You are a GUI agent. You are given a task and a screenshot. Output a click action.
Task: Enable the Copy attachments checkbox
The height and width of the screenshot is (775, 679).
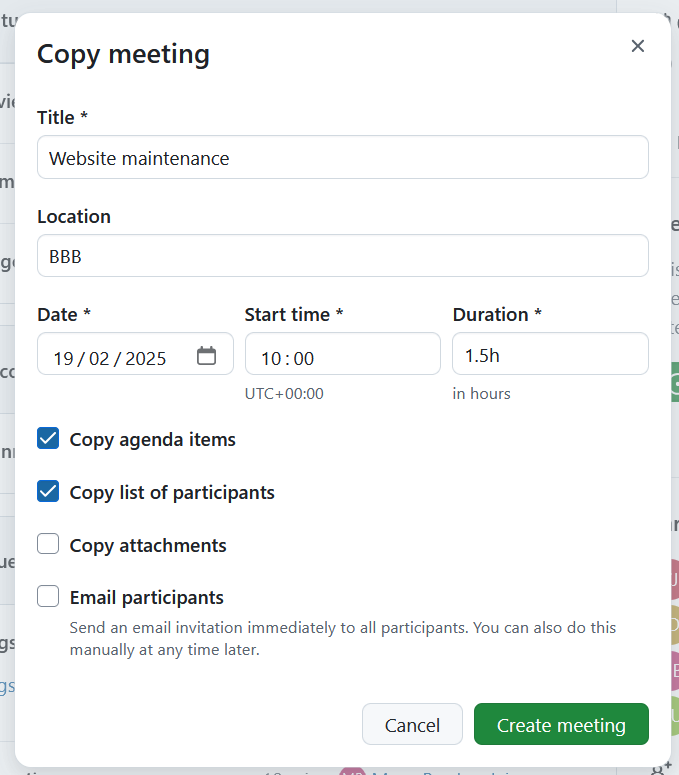click(48, 544)
